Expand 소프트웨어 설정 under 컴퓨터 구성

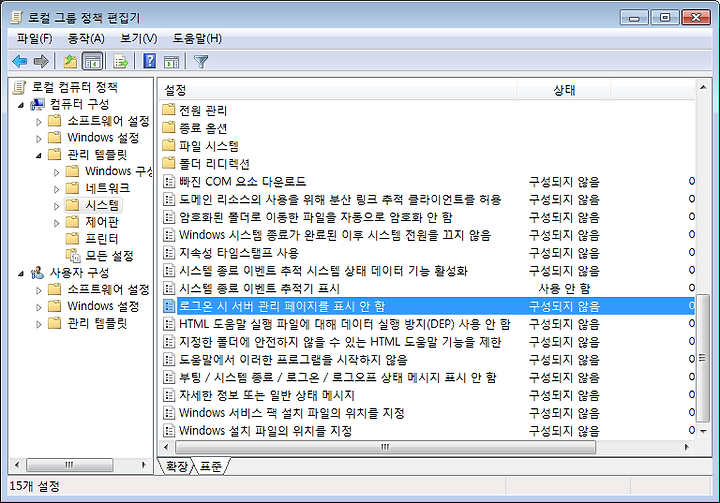[x=39, y=122]
